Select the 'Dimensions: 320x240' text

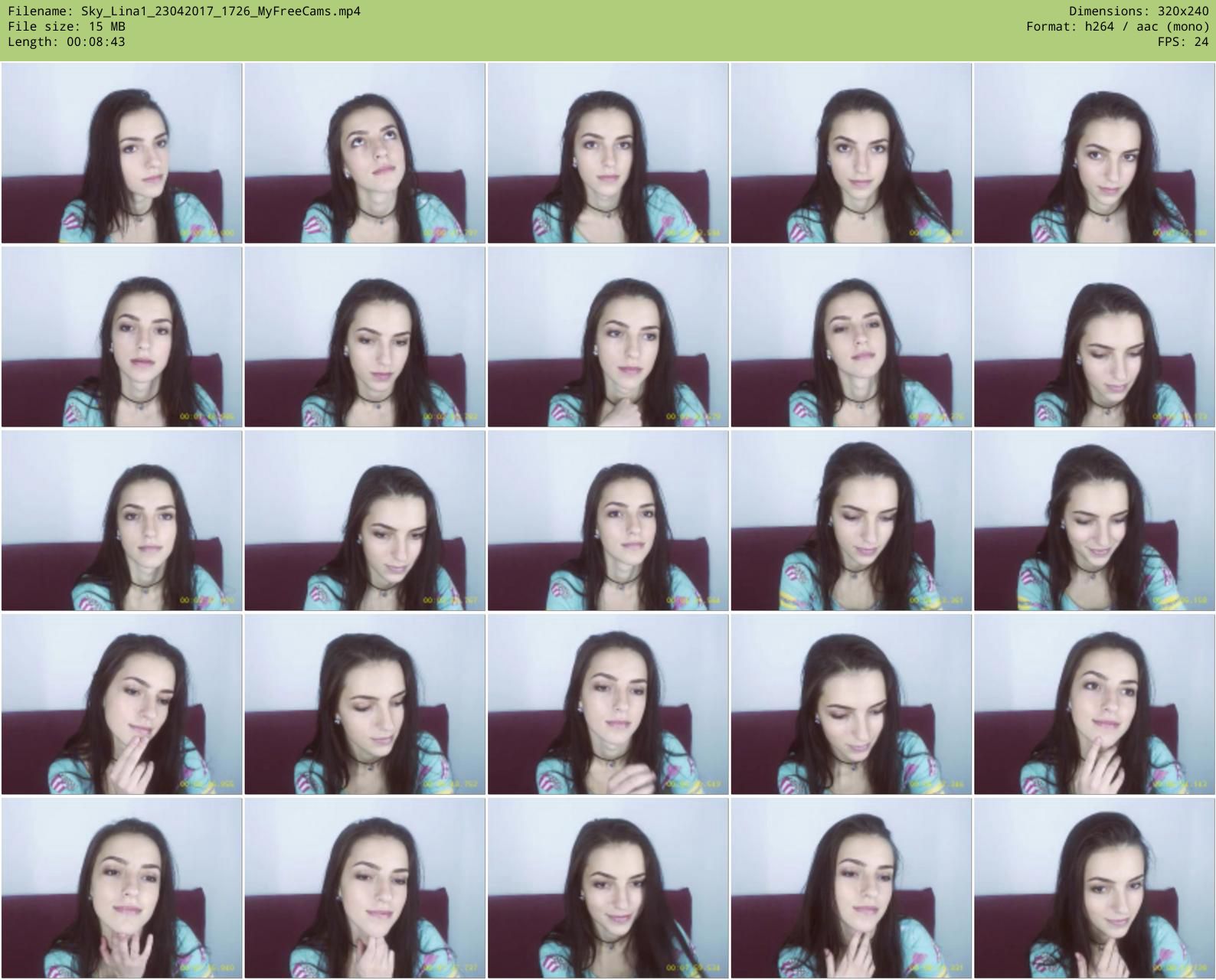[1139, 11]
